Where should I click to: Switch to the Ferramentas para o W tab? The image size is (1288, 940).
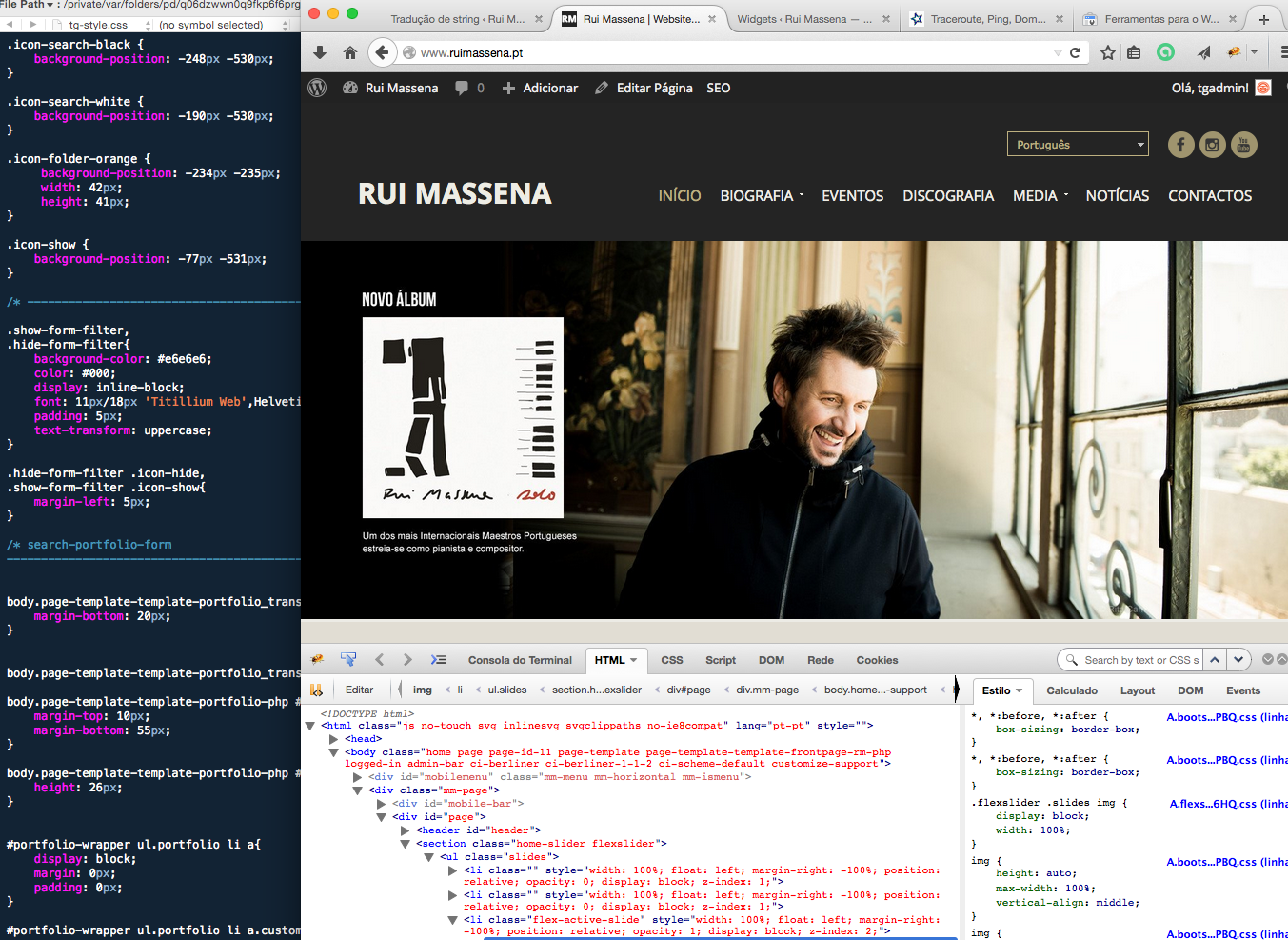(x=1161, y=19)
